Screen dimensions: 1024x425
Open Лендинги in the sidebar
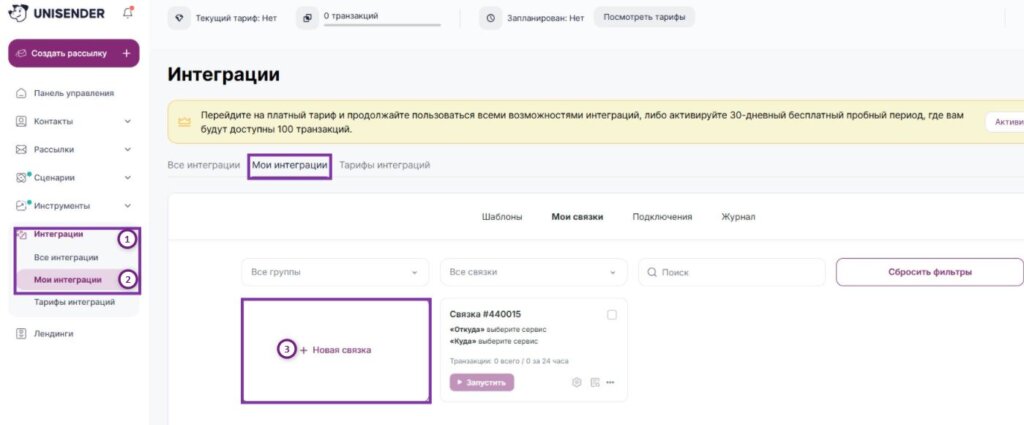click(x=54, y=334)
